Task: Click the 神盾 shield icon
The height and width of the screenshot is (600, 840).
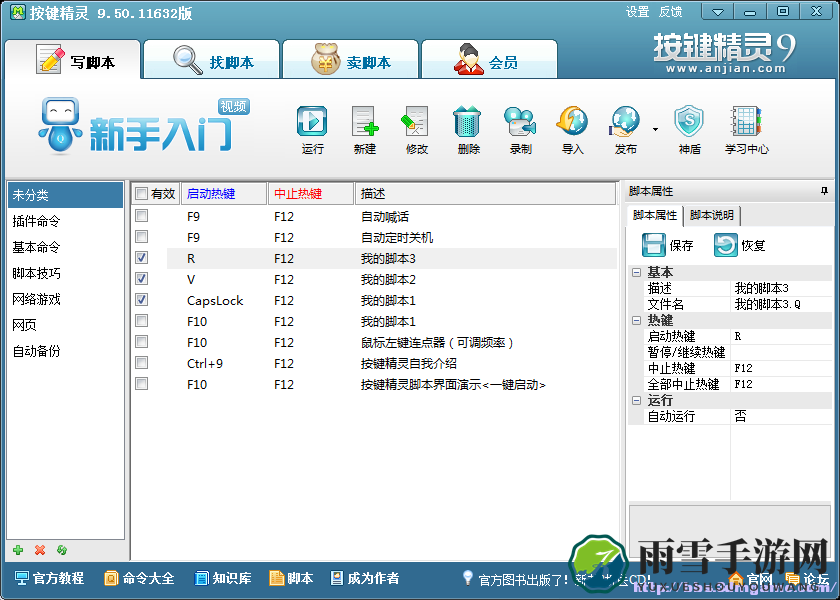Action: point(689,122)
